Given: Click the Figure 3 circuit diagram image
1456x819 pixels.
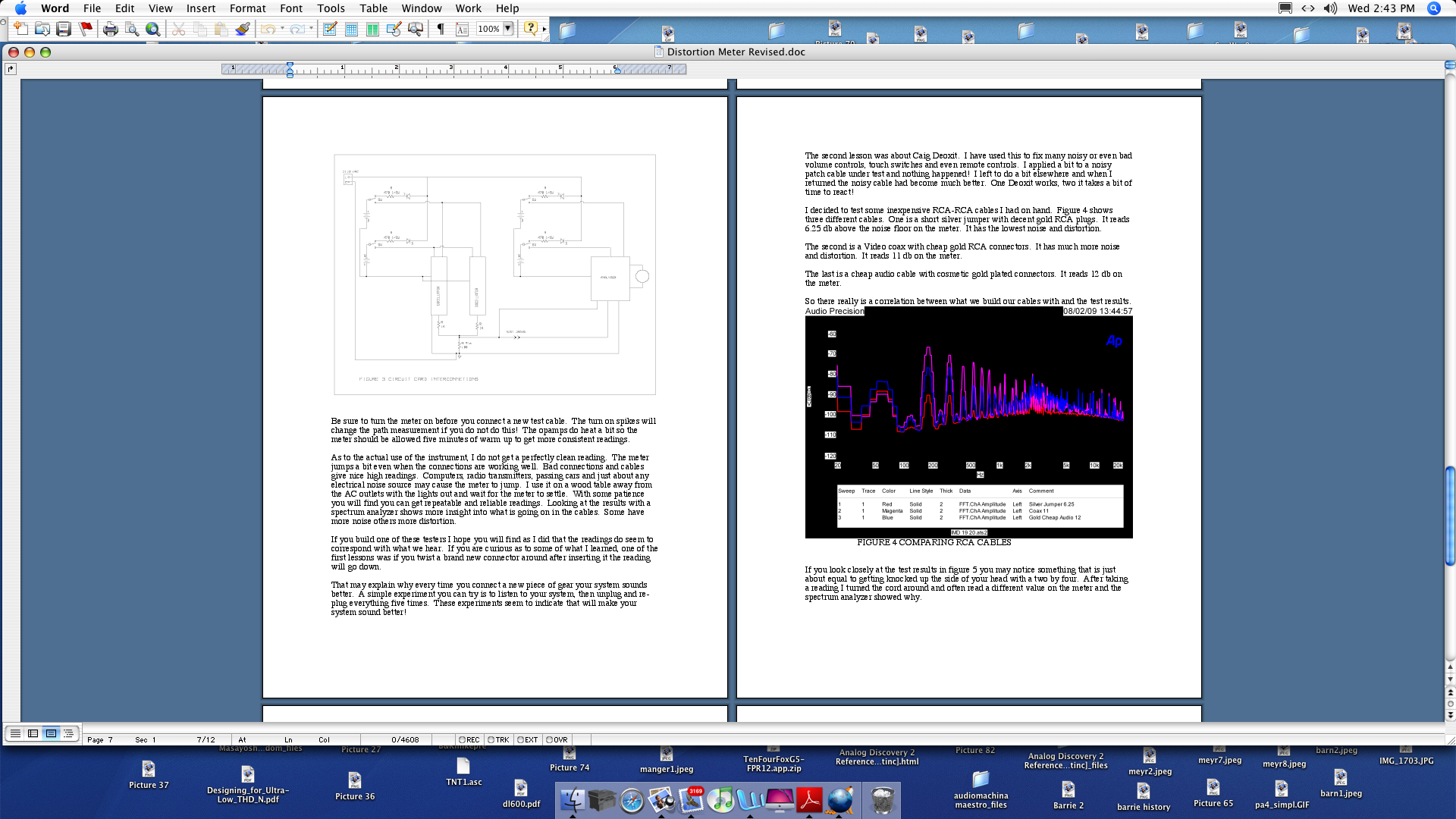Looking at the screenshot, I should 494,275.
